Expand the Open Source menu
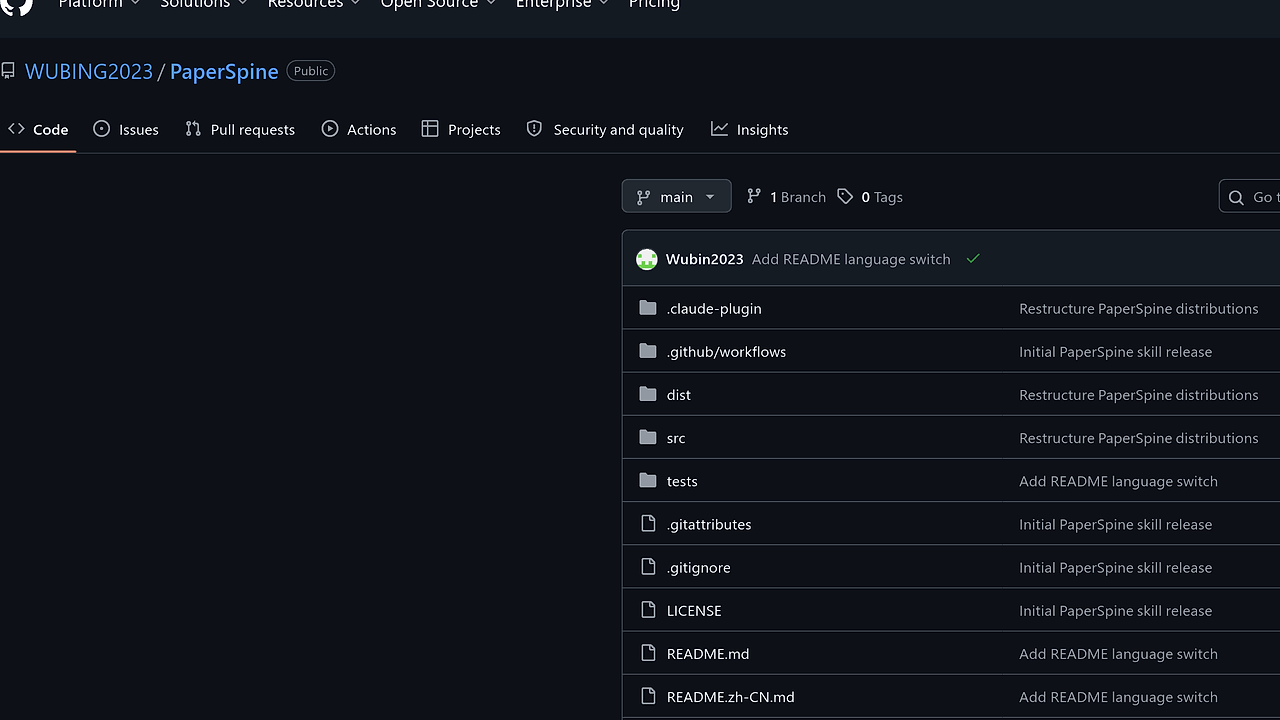 coord(439,4)
